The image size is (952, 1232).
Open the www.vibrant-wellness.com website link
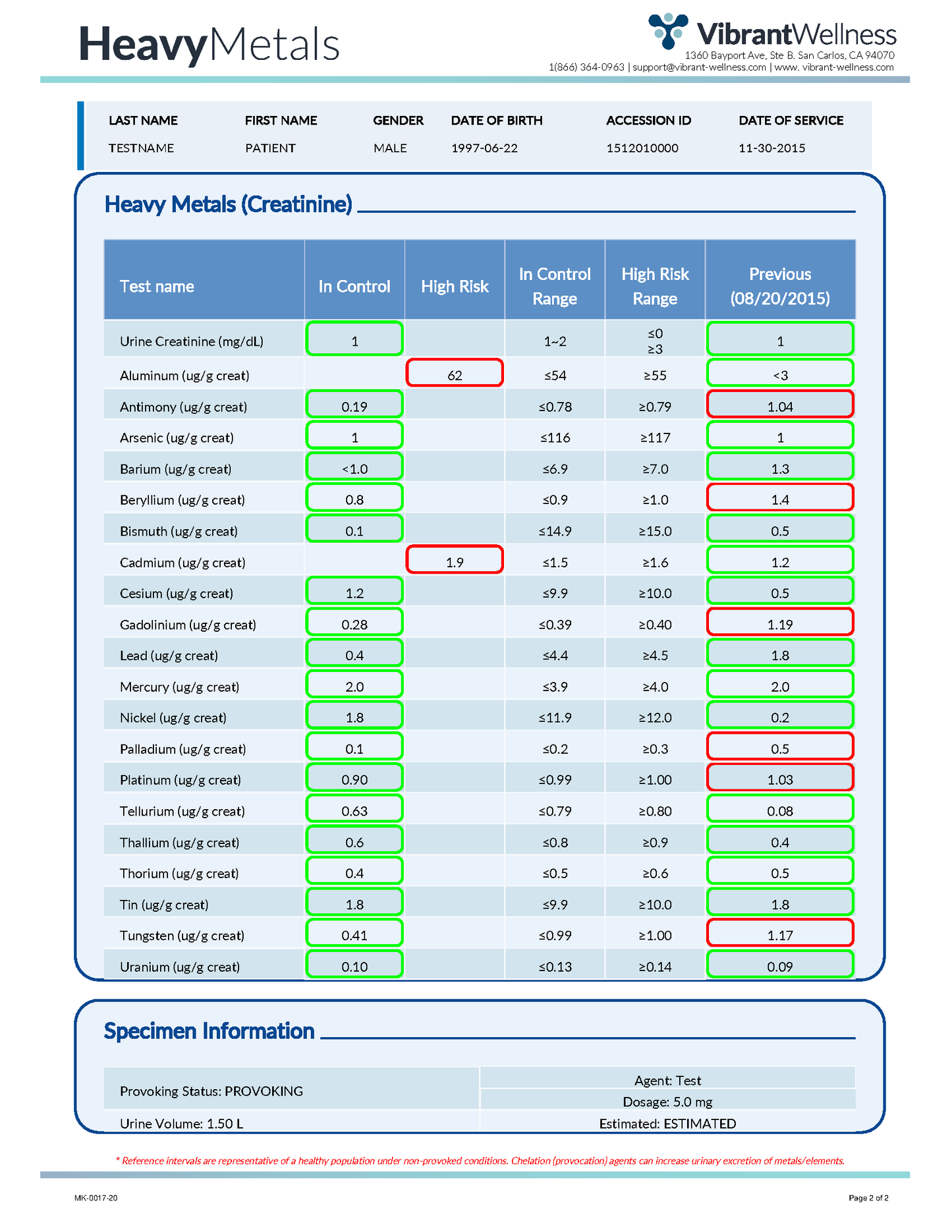click(834, 67)
